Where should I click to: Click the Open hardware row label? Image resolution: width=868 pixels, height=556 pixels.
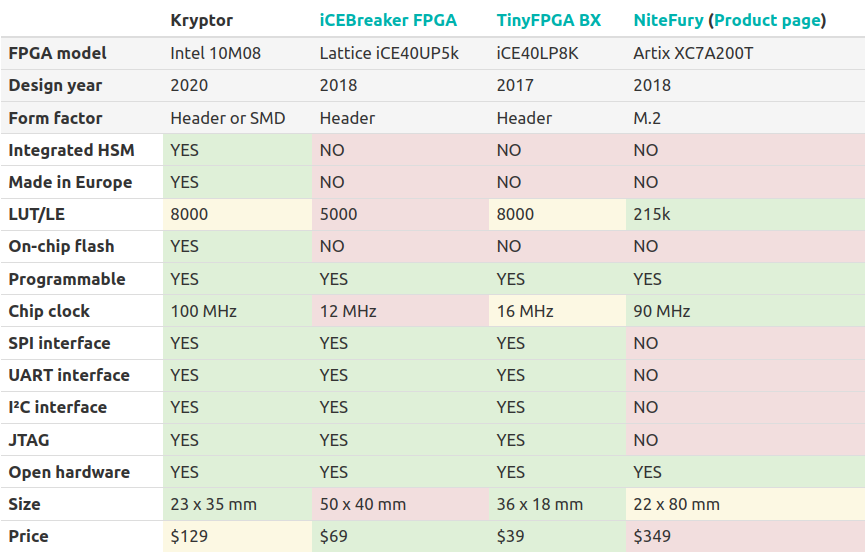69,472
